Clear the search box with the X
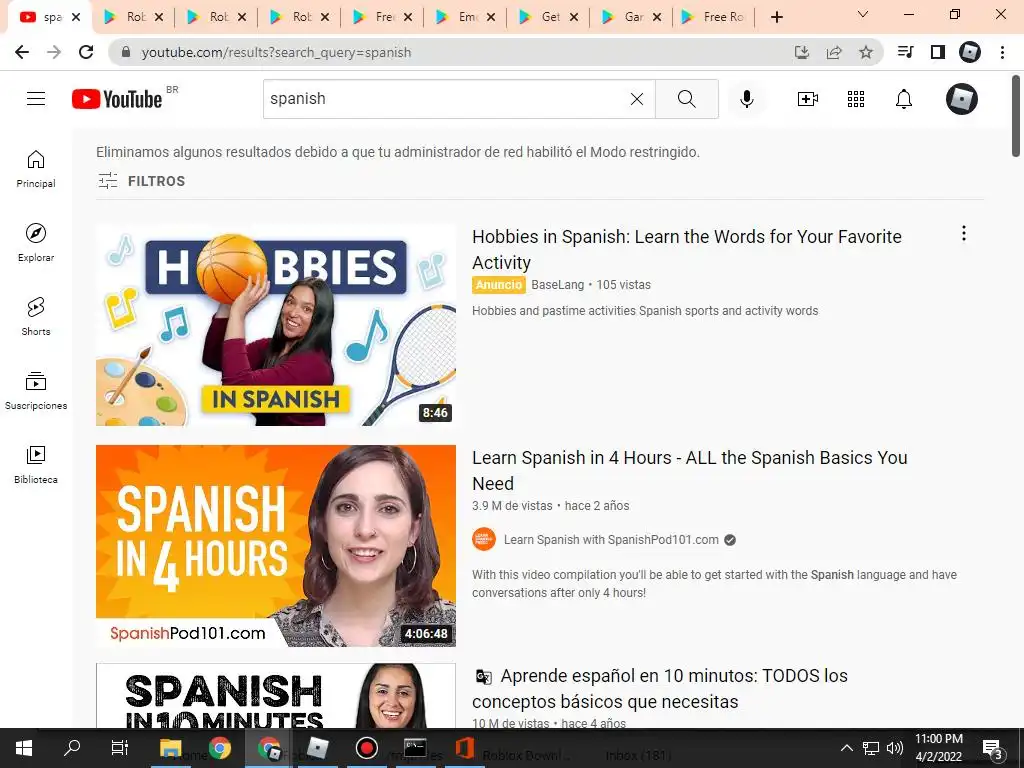This screenshot has width=1024, height=768. pyautogui.click(x=637, y=99)
